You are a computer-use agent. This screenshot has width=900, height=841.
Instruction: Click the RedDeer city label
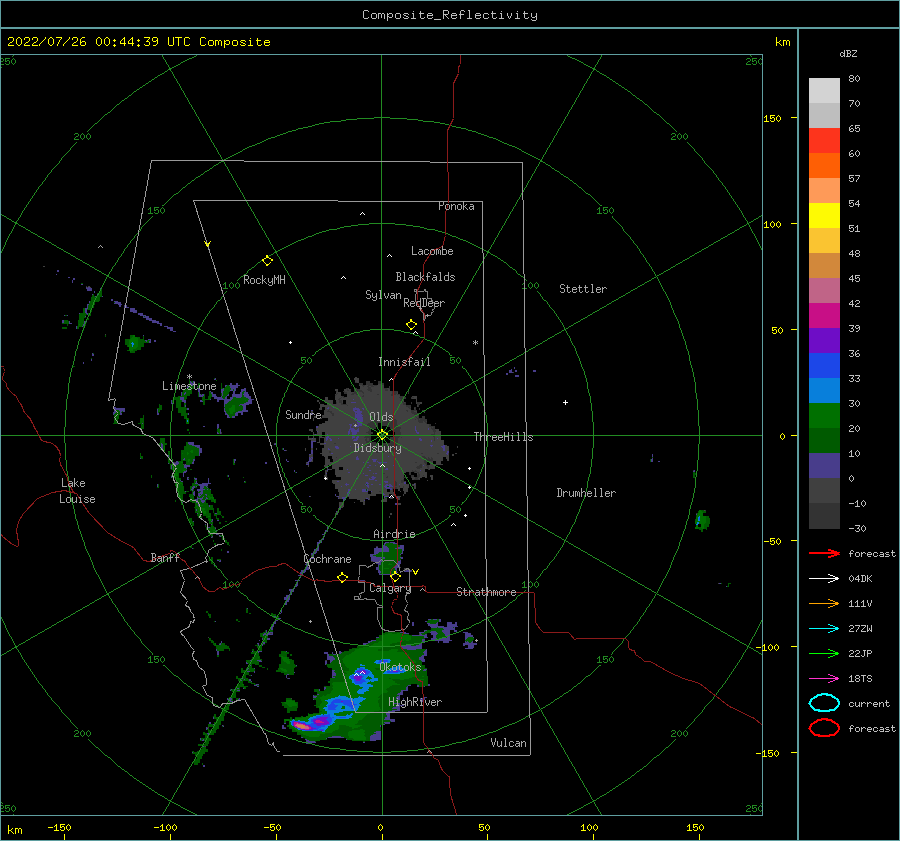point(424,303)
